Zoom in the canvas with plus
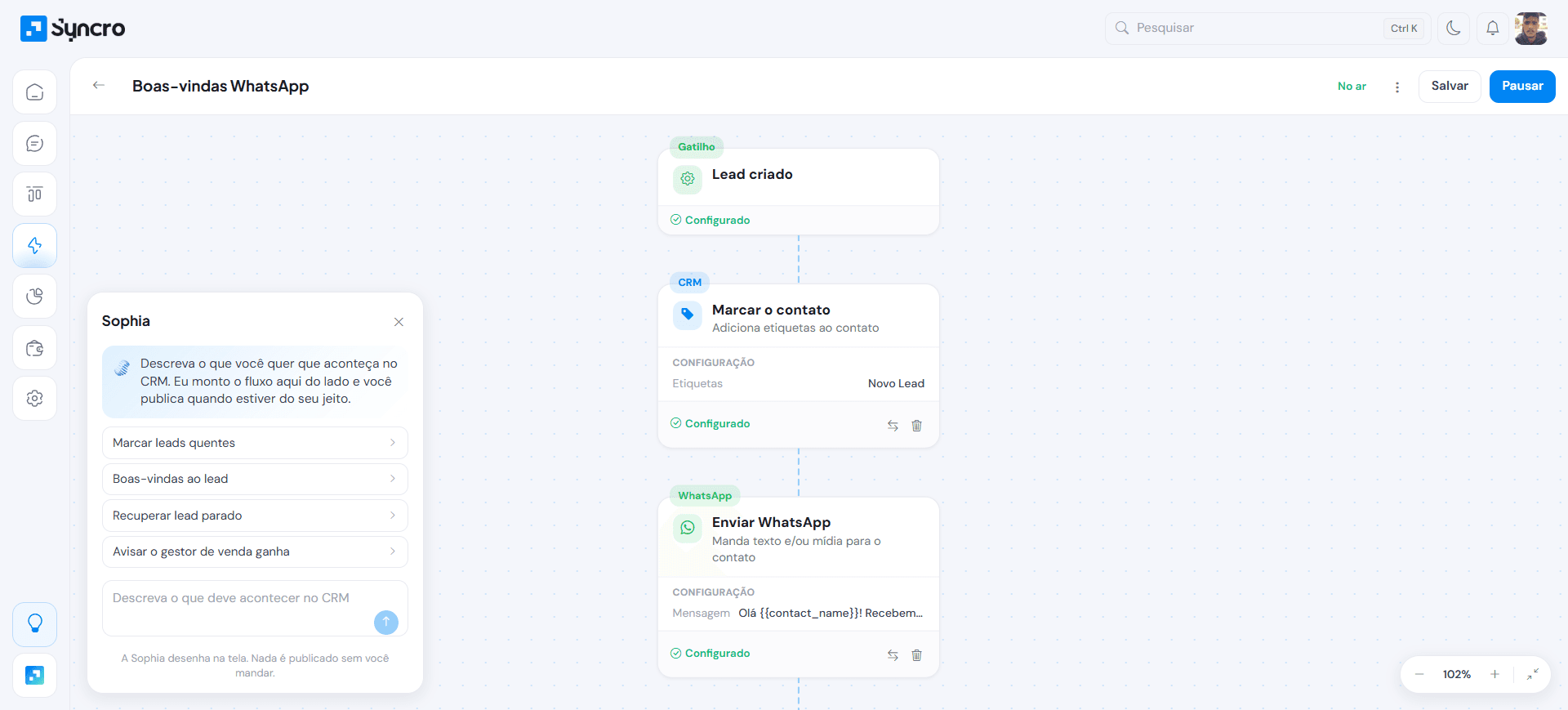The image size is (1568, 710). click(x=1494, y=675)
